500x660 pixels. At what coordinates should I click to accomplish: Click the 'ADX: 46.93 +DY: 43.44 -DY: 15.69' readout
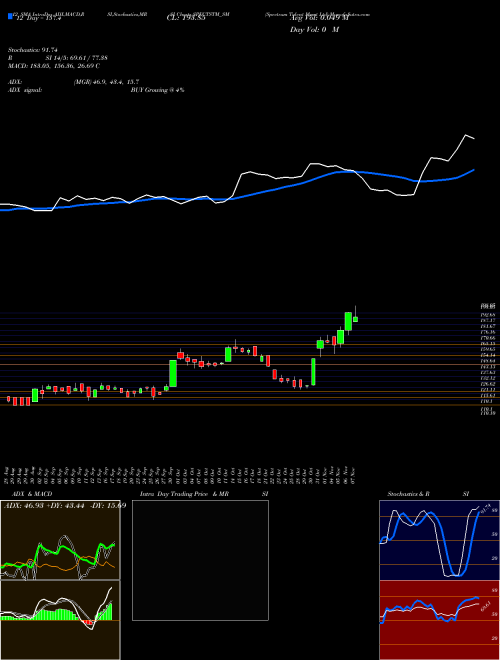[65, 505]
